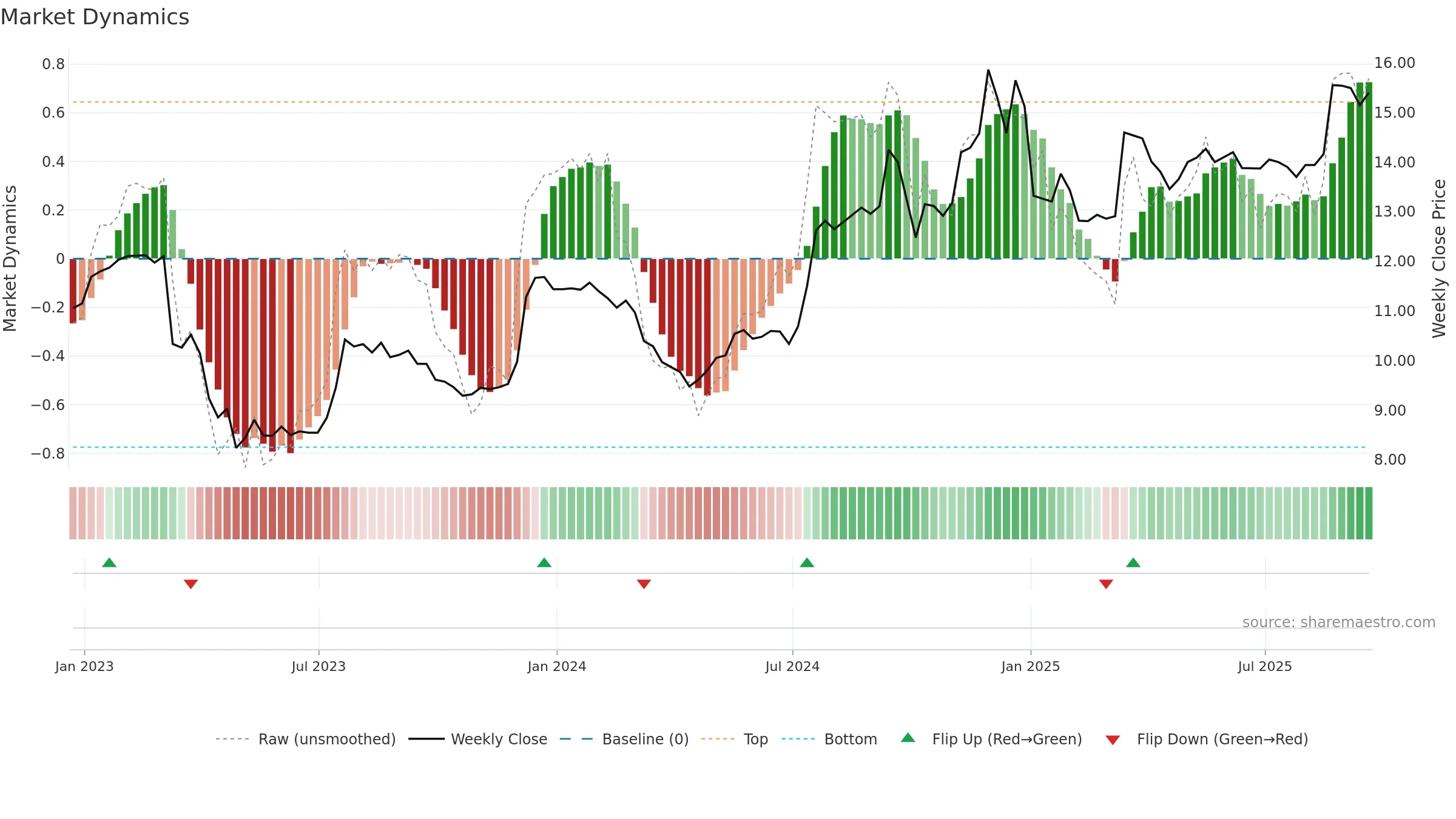Image resolution: width=1456 pixels, height=819 pixels.
Task: Click the source: sharemaestro.com text
Action: pyautogui.click(x=1339, y=622)
